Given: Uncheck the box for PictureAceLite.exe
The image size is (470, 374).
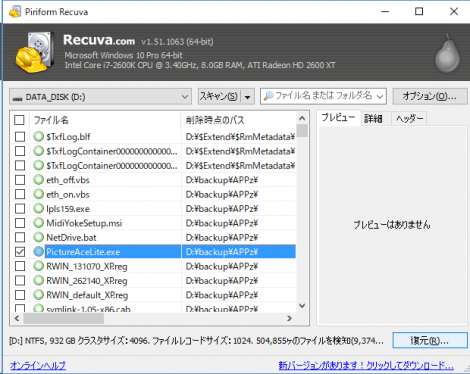Looking at the screenshot, I should point(20,252).
